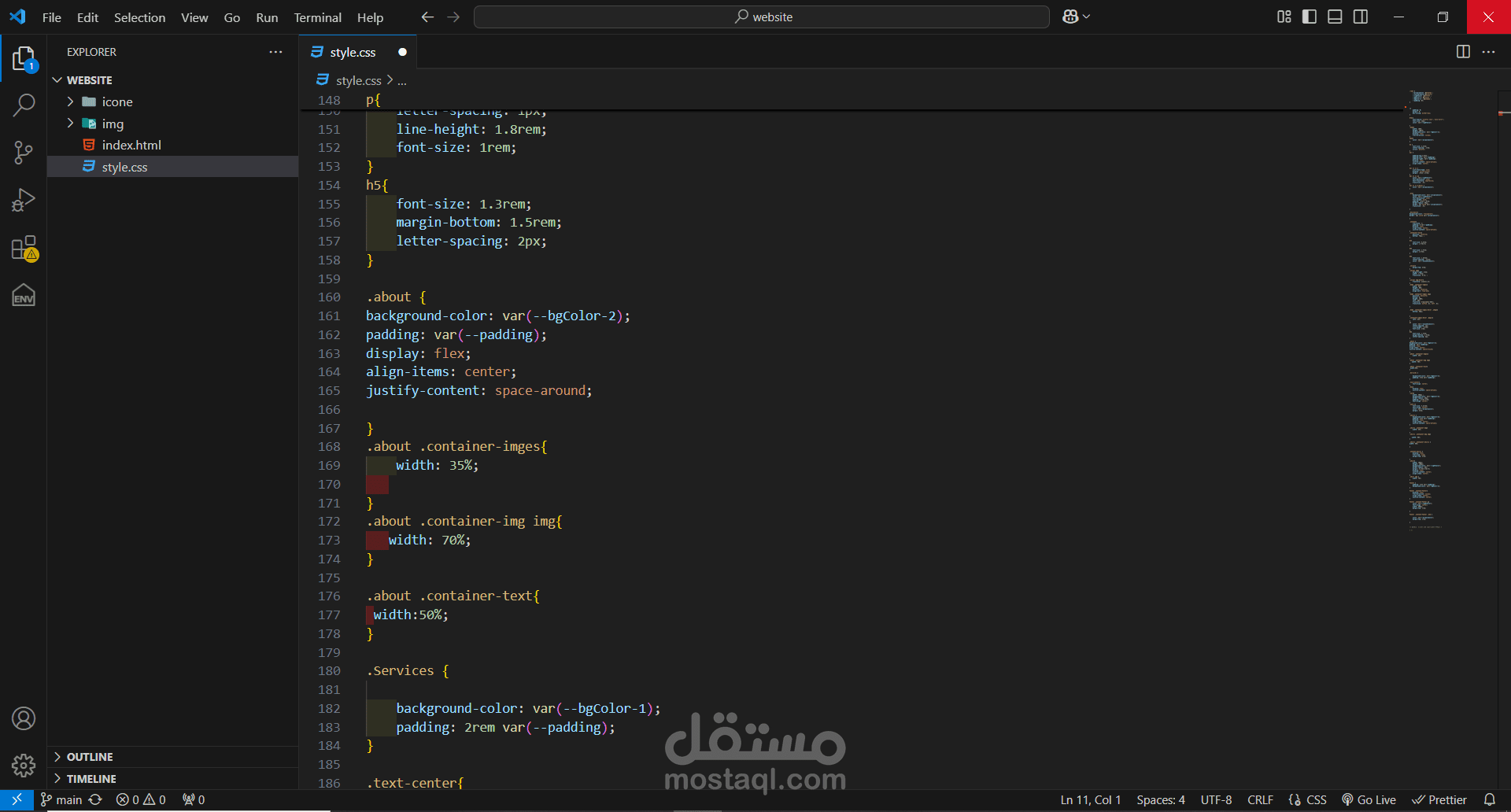Open the remote window indicator
The width and height of the screenshot is (1511, 812).
pos(17,799)
